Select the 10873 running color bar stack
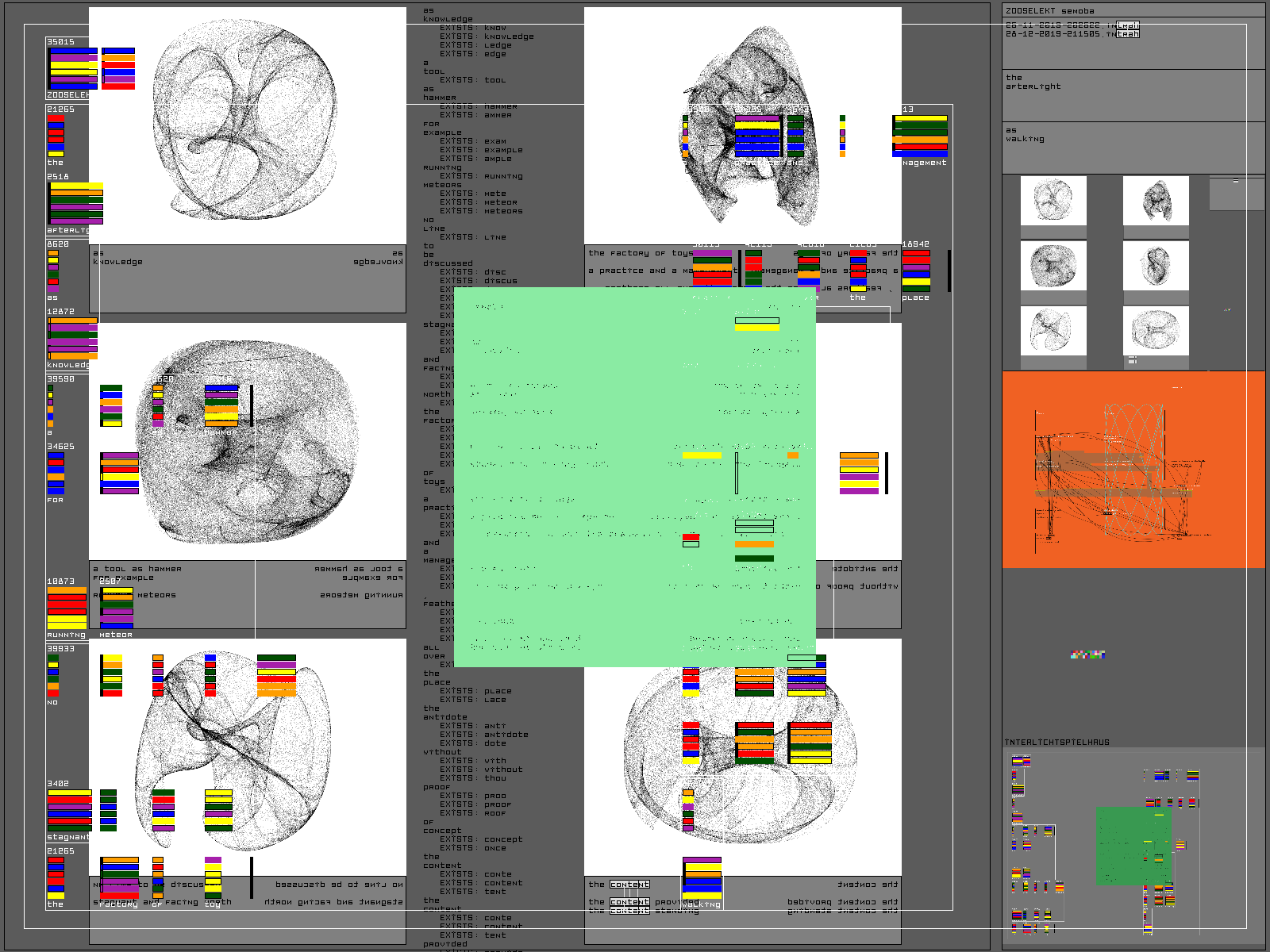The width and height of the screenshot is (1270, 952). coord(67,608)
